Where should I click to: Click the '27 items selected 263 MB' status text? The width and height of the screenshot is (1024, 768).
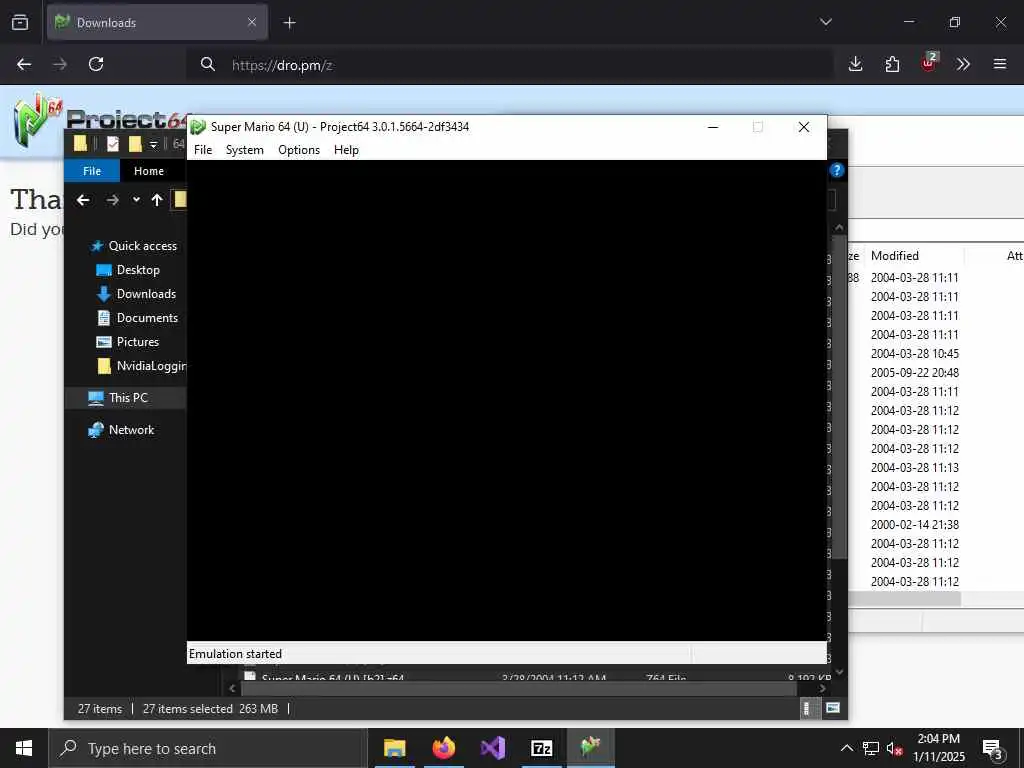[x=210, y=709]
